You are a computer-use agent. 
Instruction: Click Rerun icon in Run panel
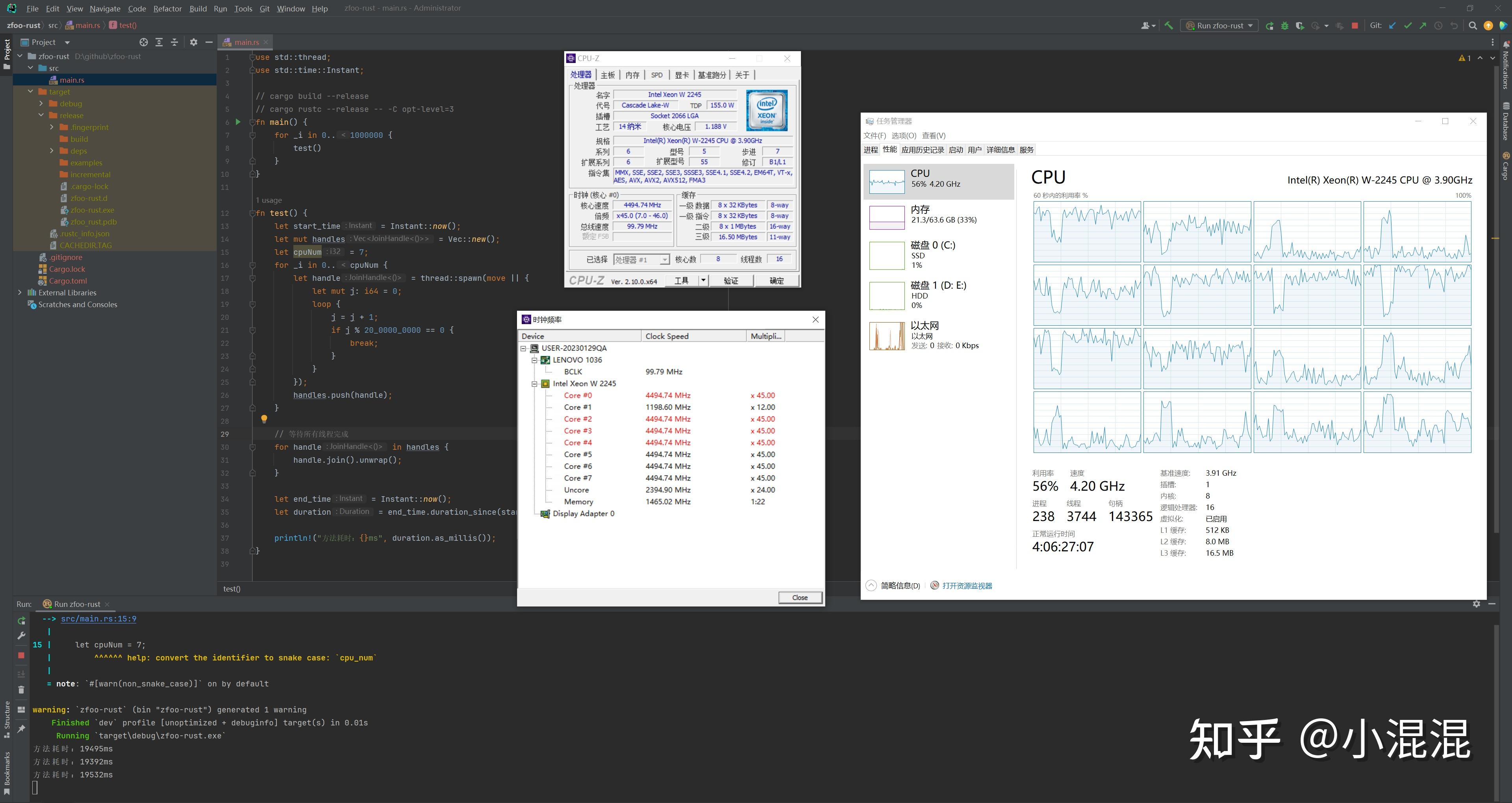pyautogui.click(x=21, y=620)
